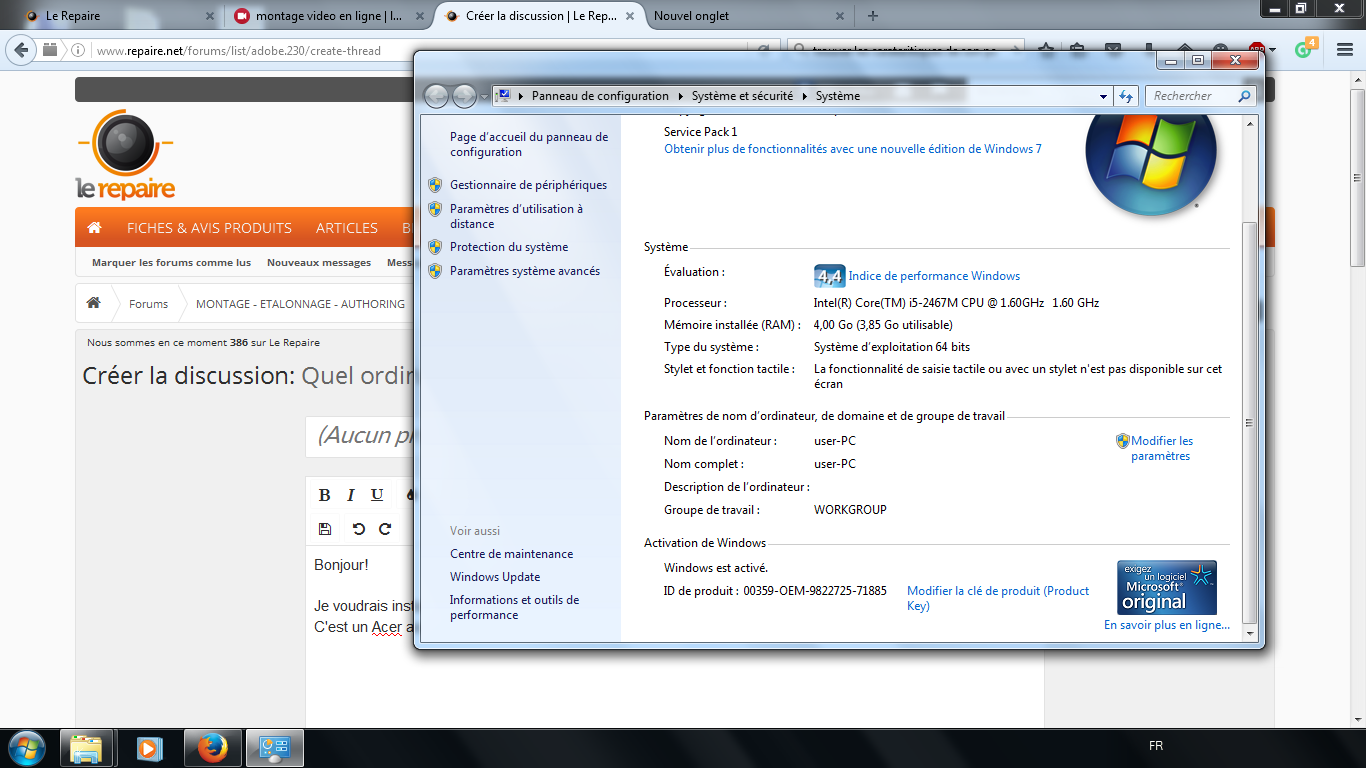
Task: Redo edit in the forum editor
Action: click(385, 529)
